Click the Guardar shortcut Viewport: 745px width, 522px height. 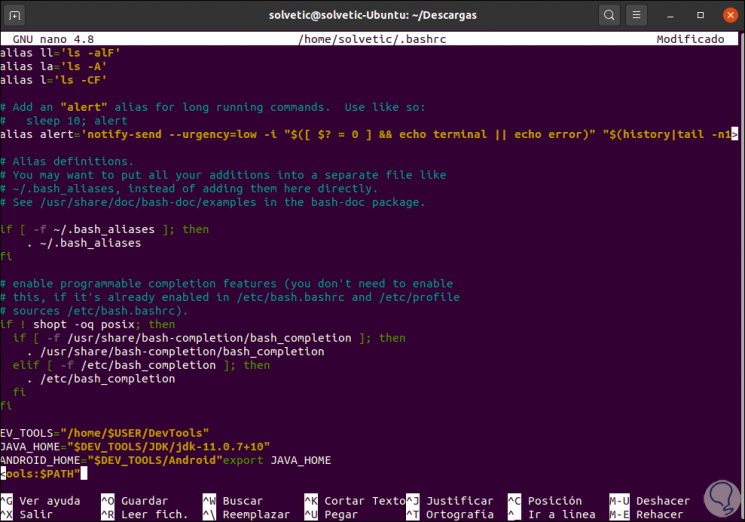[x=134, y=501]
